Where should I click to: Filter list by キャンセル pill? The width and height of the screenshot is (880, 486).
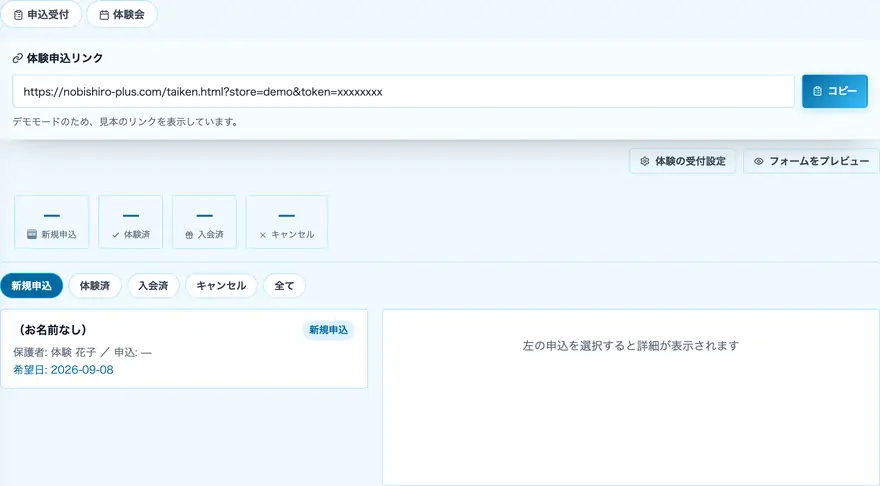point(221,286)
